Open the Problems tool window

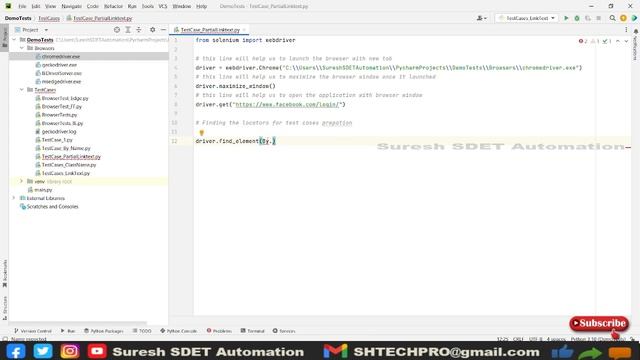pos(219,331)
